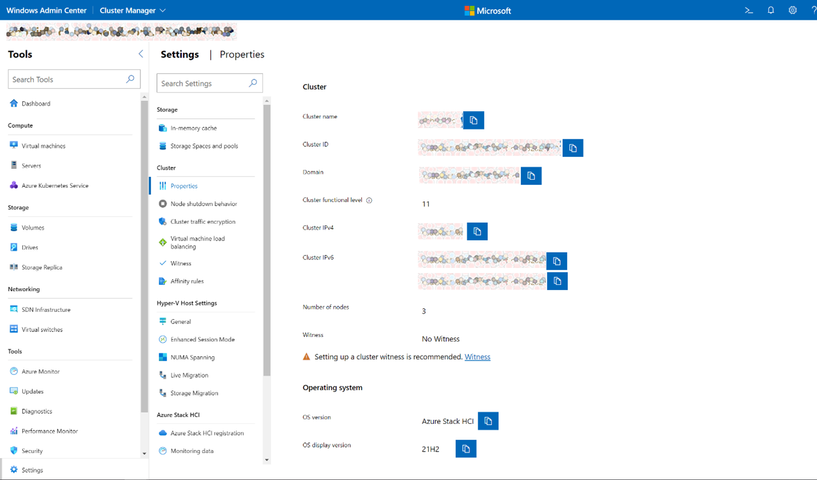Click the settings list scrollbar up arrow
This screenshot has height=480, width=817.
coord(267,101)
